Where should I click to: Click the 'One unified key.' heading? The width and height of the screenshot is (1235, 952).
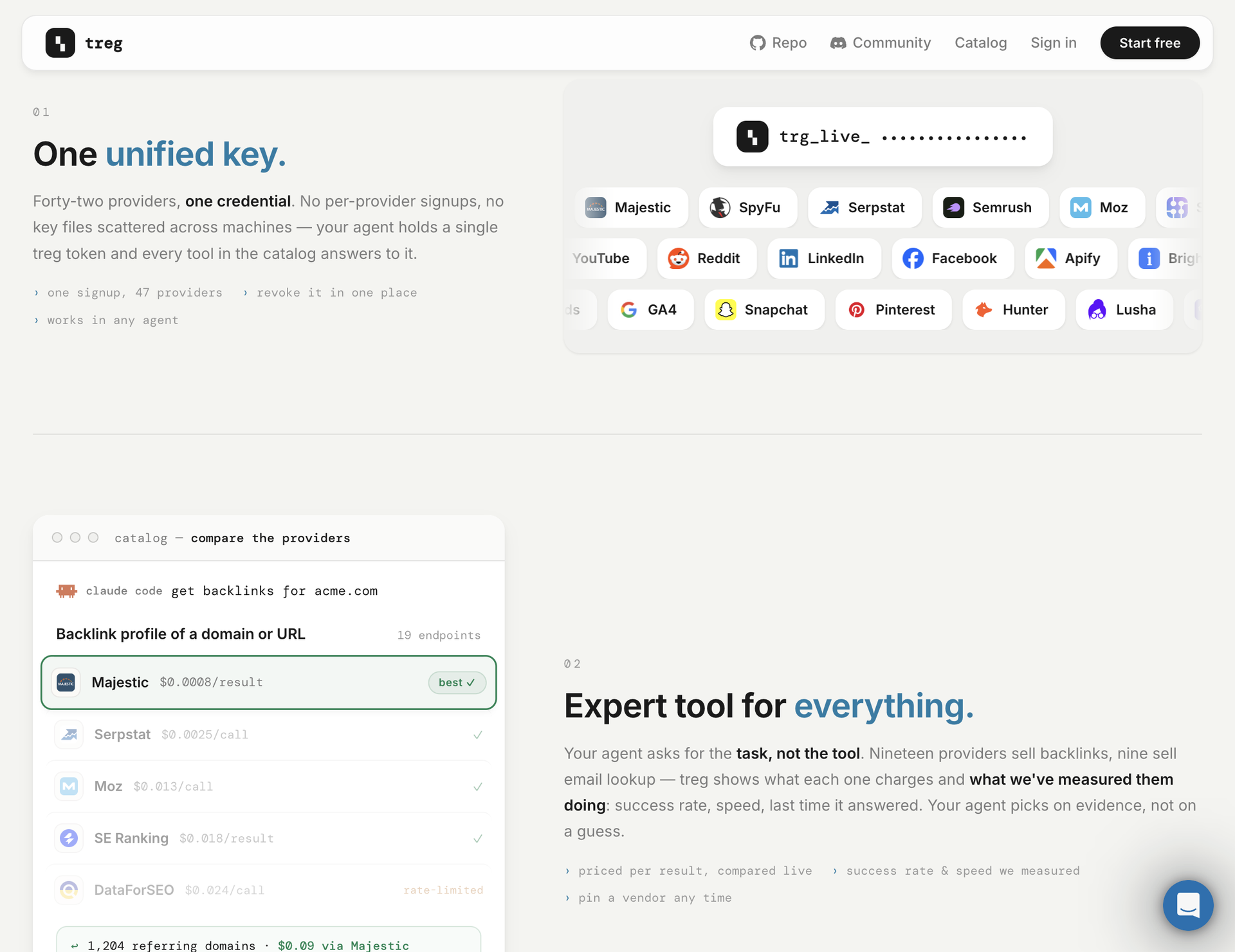pyautogui.click(x=160, y=154)
